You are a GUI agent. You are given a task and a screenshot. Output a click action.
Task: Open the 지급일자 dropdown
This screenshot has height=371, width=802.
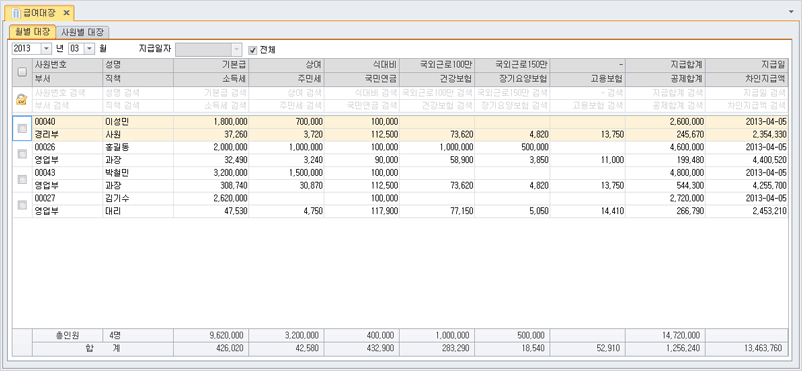point(236,49)
